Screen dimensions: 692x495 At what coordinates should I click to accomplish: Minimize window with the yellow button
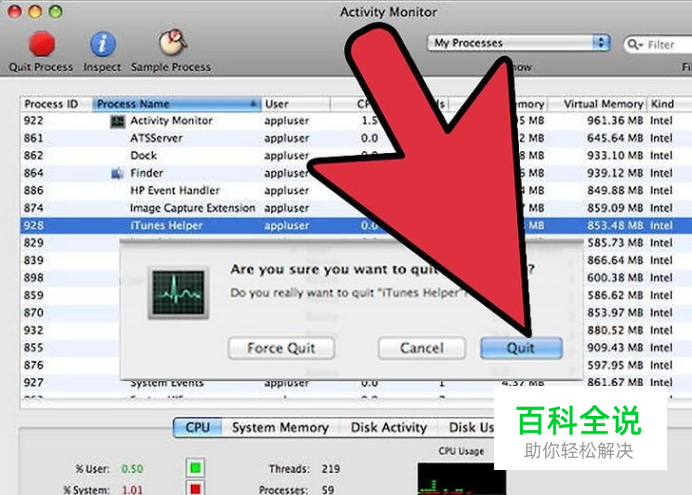35,11
